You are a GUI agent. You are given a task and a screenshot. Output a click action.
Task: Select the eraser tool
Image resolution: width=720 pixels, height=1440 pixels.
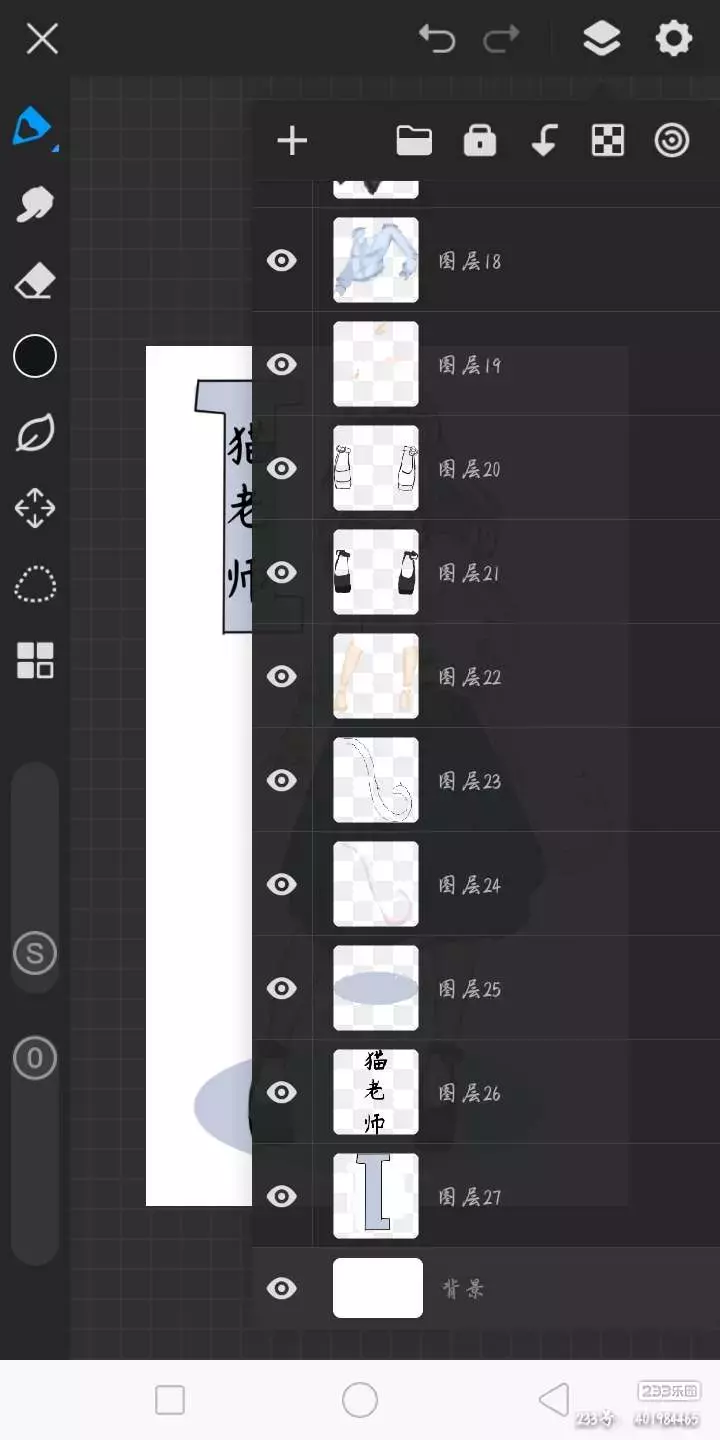35,281
